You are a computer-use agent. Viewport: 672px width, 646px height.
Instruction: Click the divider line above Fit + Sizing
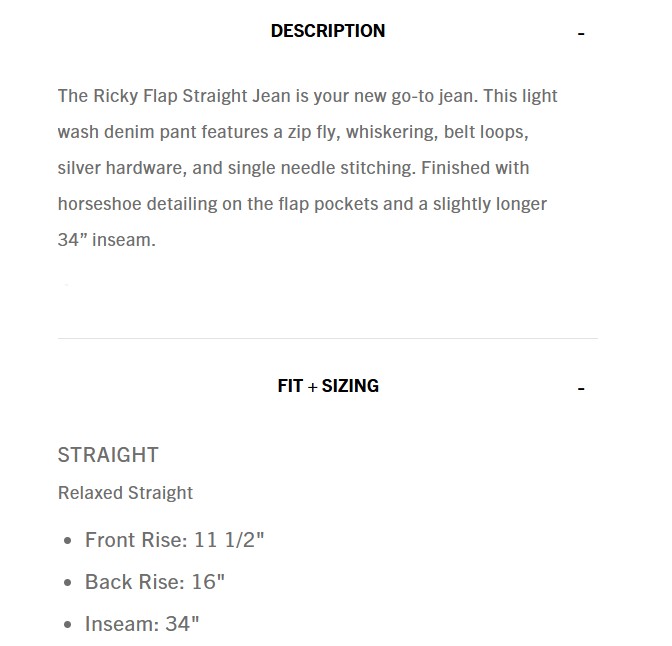(x=328, y=338)
